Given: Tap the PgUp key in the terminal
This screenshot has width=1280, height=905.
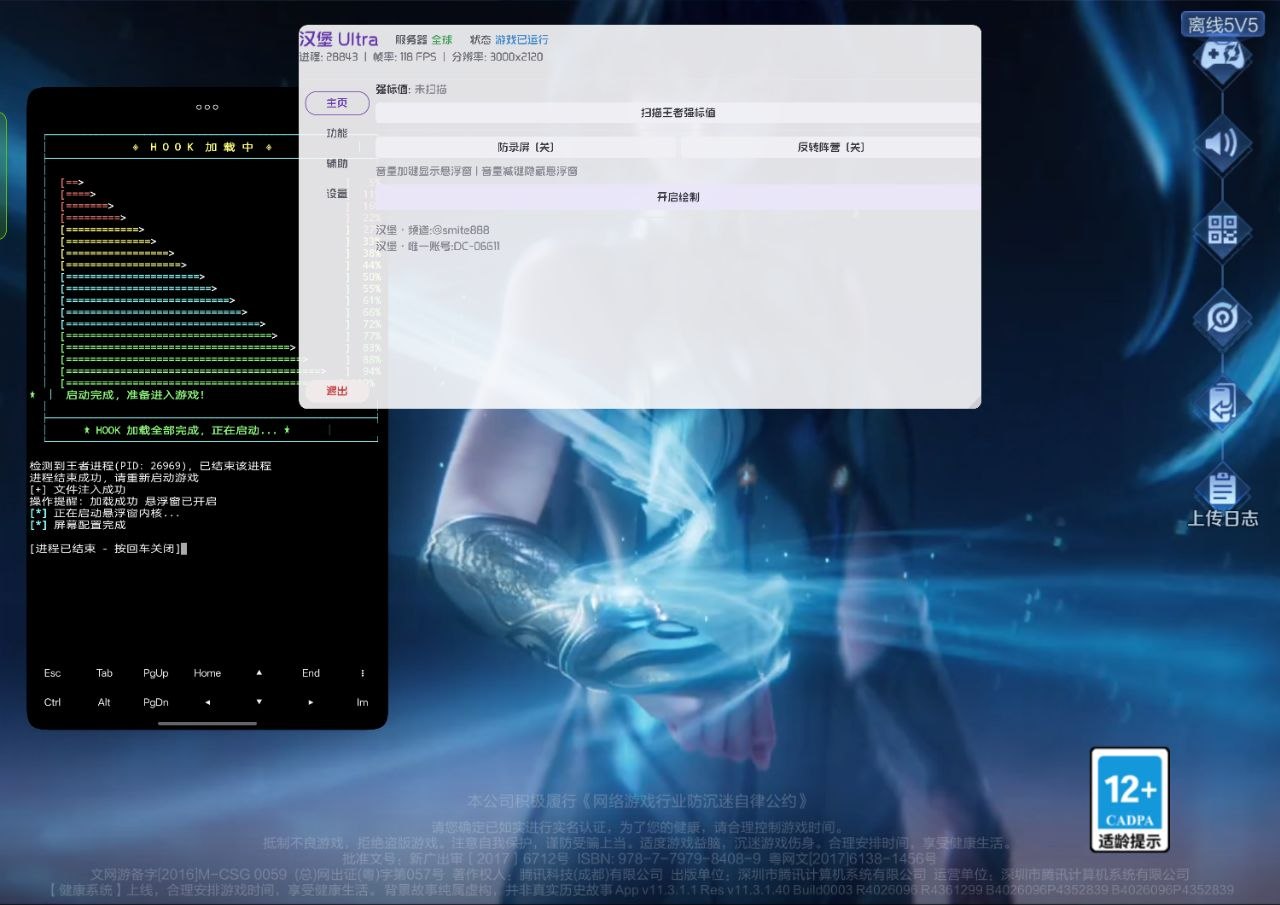Looking at the screenshot, I should (x=156, y=673).
